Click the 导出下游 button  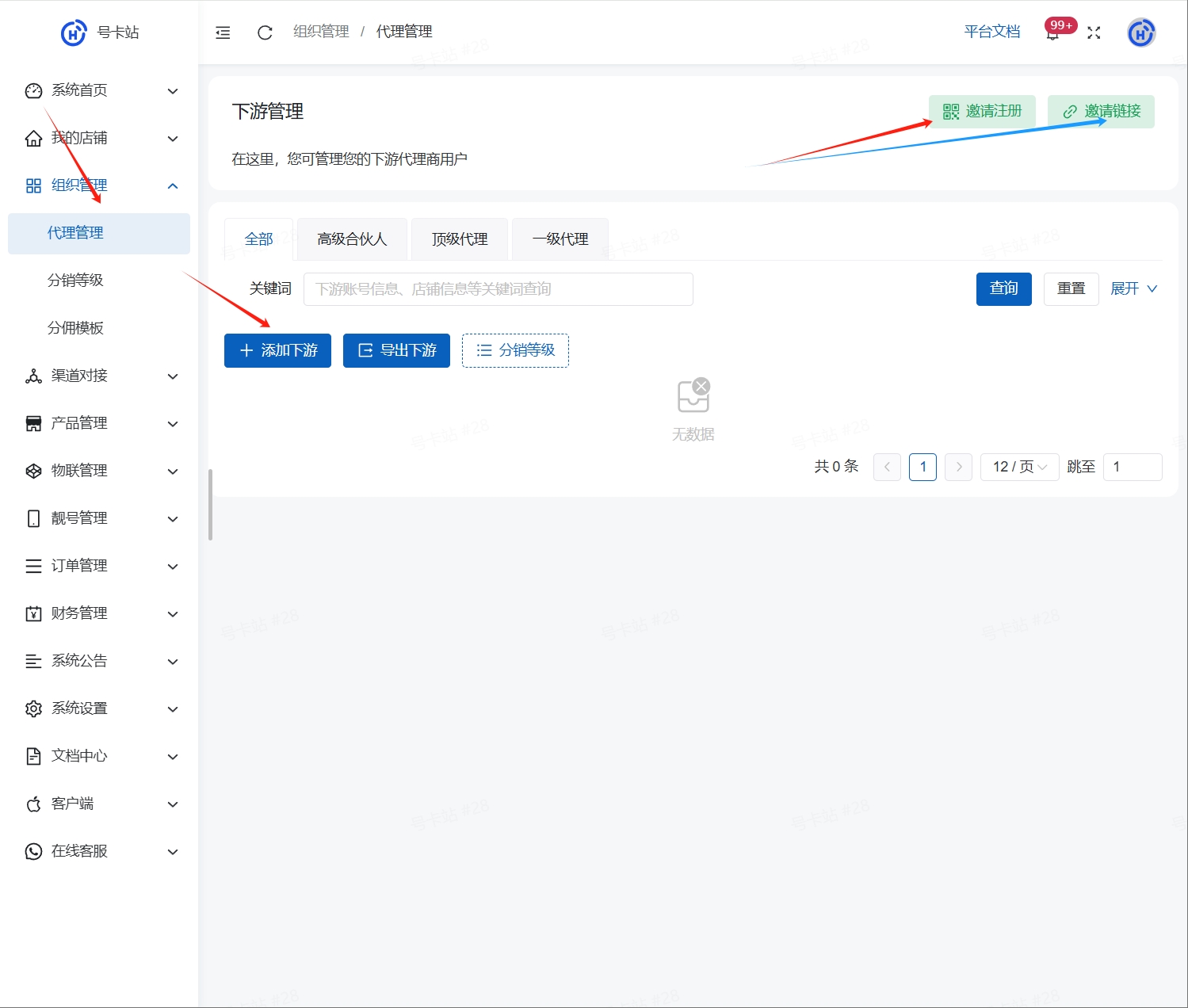pyautogui.click(x=396, y=350)
